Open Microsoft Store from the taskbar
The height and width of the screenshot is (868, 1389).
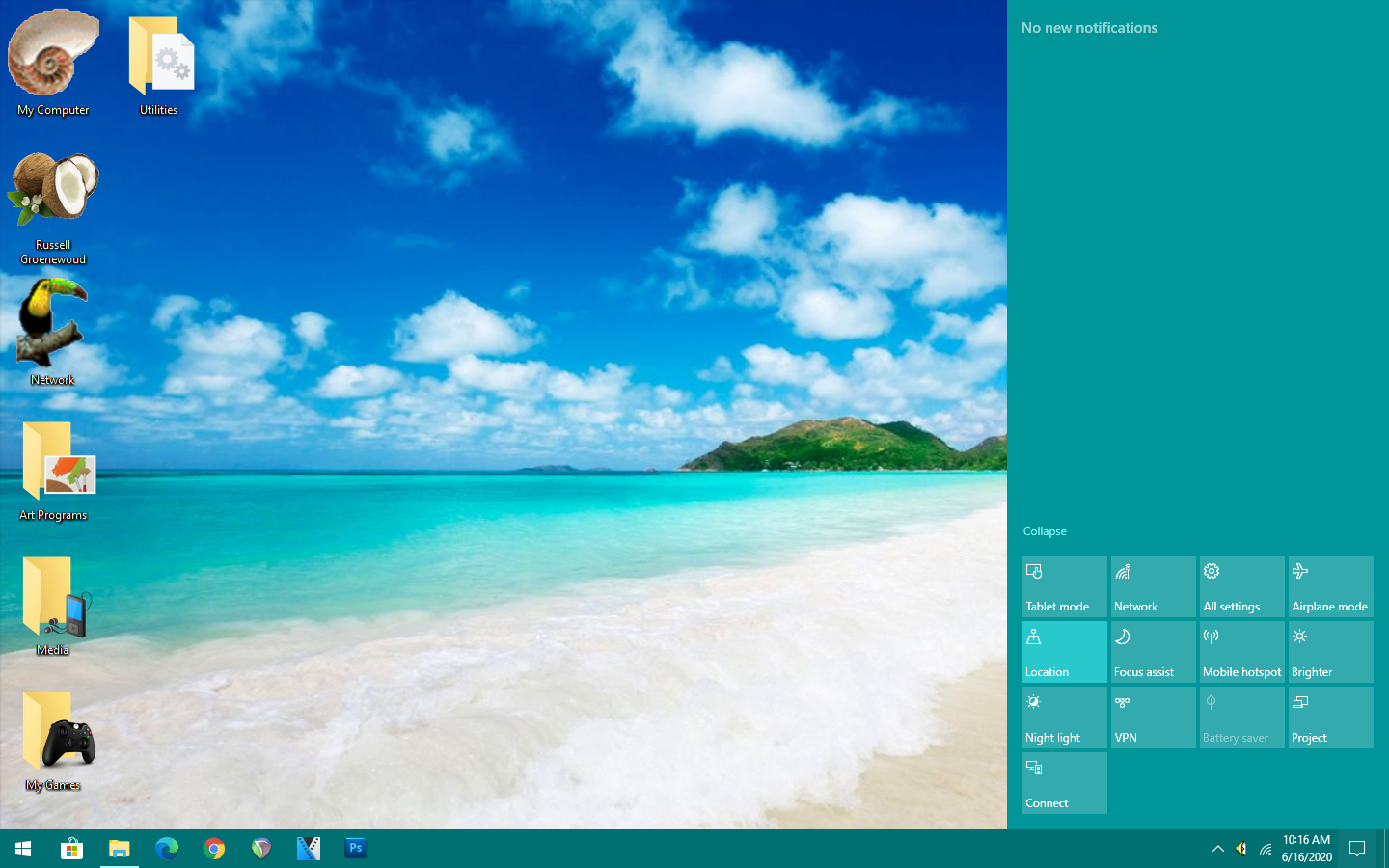[x=71, y=849]
